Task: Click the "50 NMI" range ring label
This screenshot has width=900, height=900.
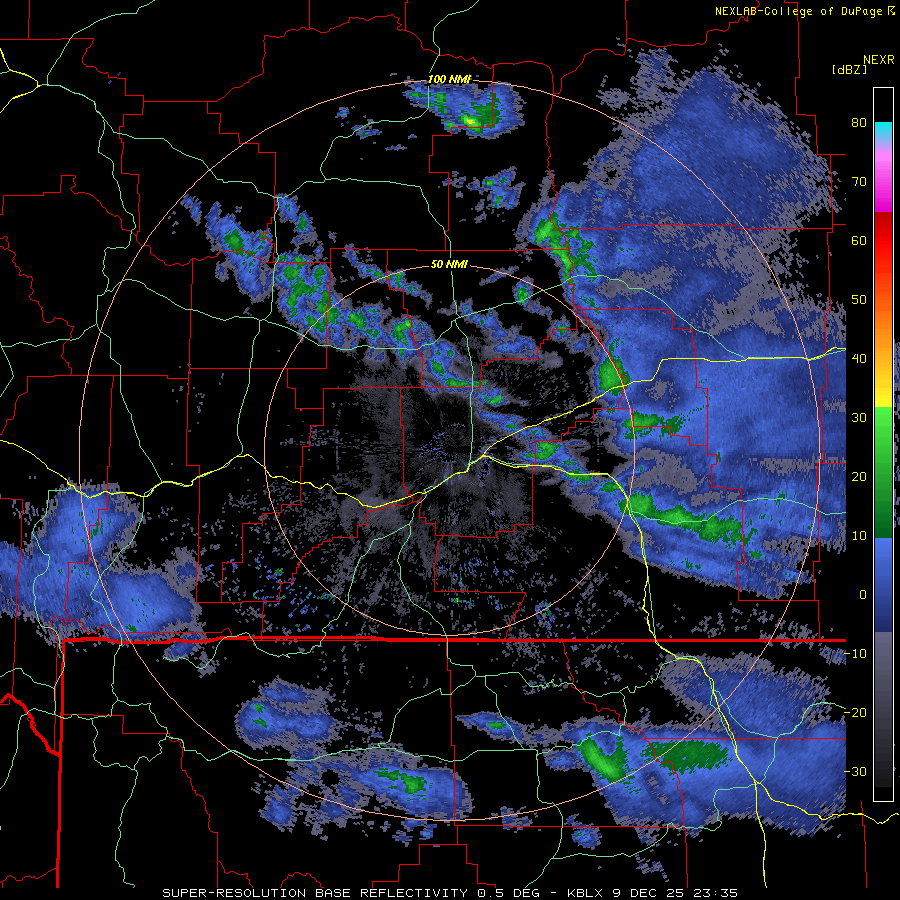Action: tap(449, 265)
